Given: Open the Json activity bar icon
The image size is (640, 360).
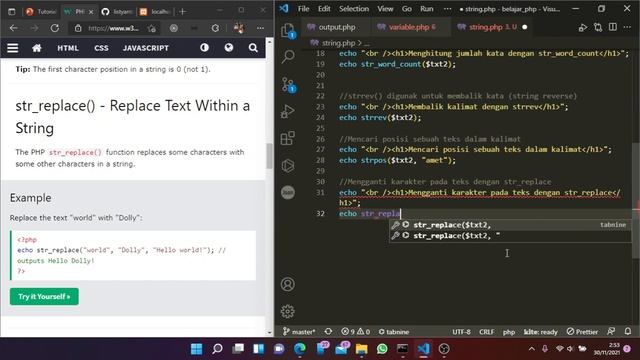Looking at the screenshot, I should (288, 192).
